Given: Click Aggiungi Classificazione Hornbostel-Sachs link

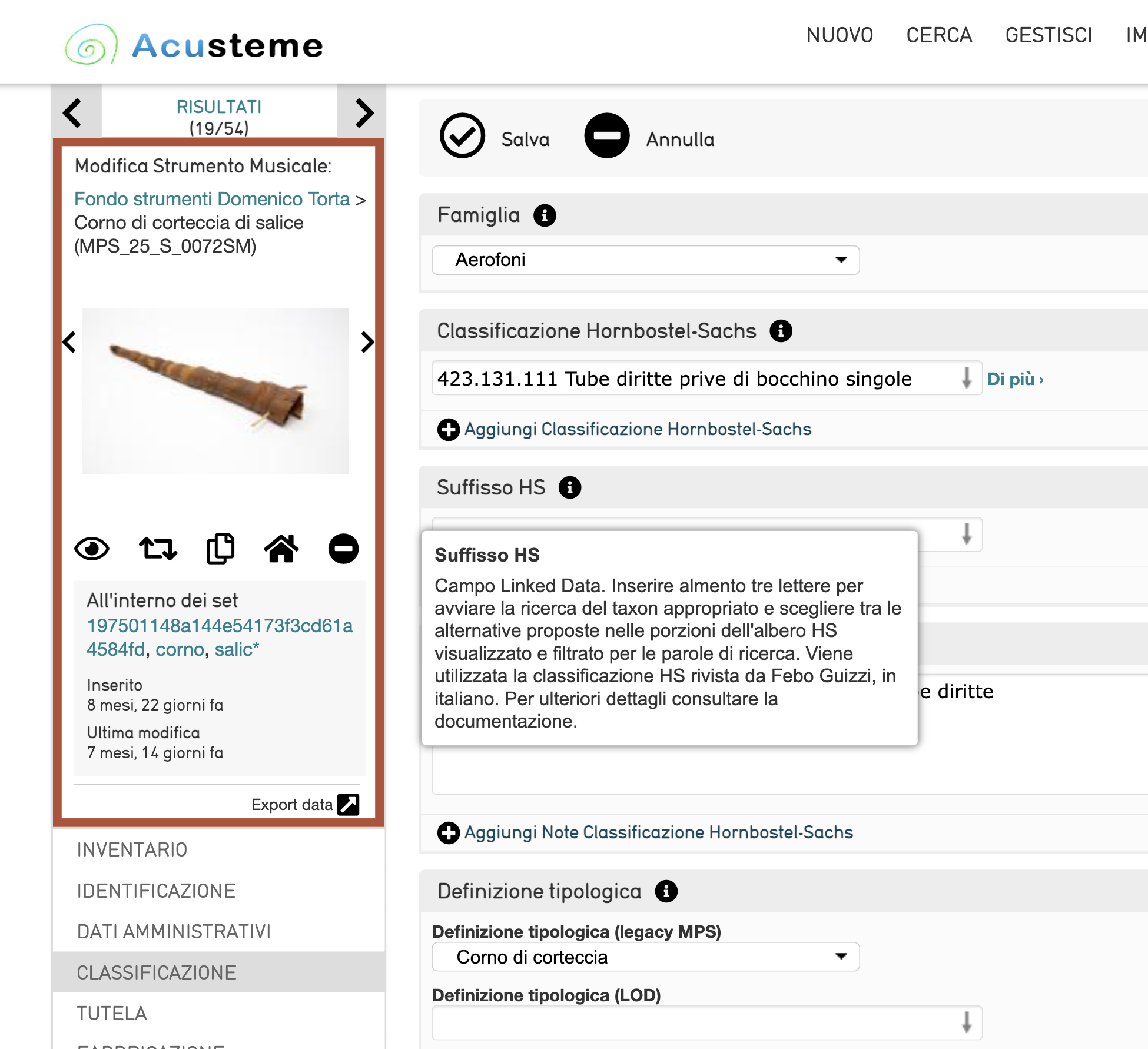Looking at the screenshot, I should click(637, 429).
